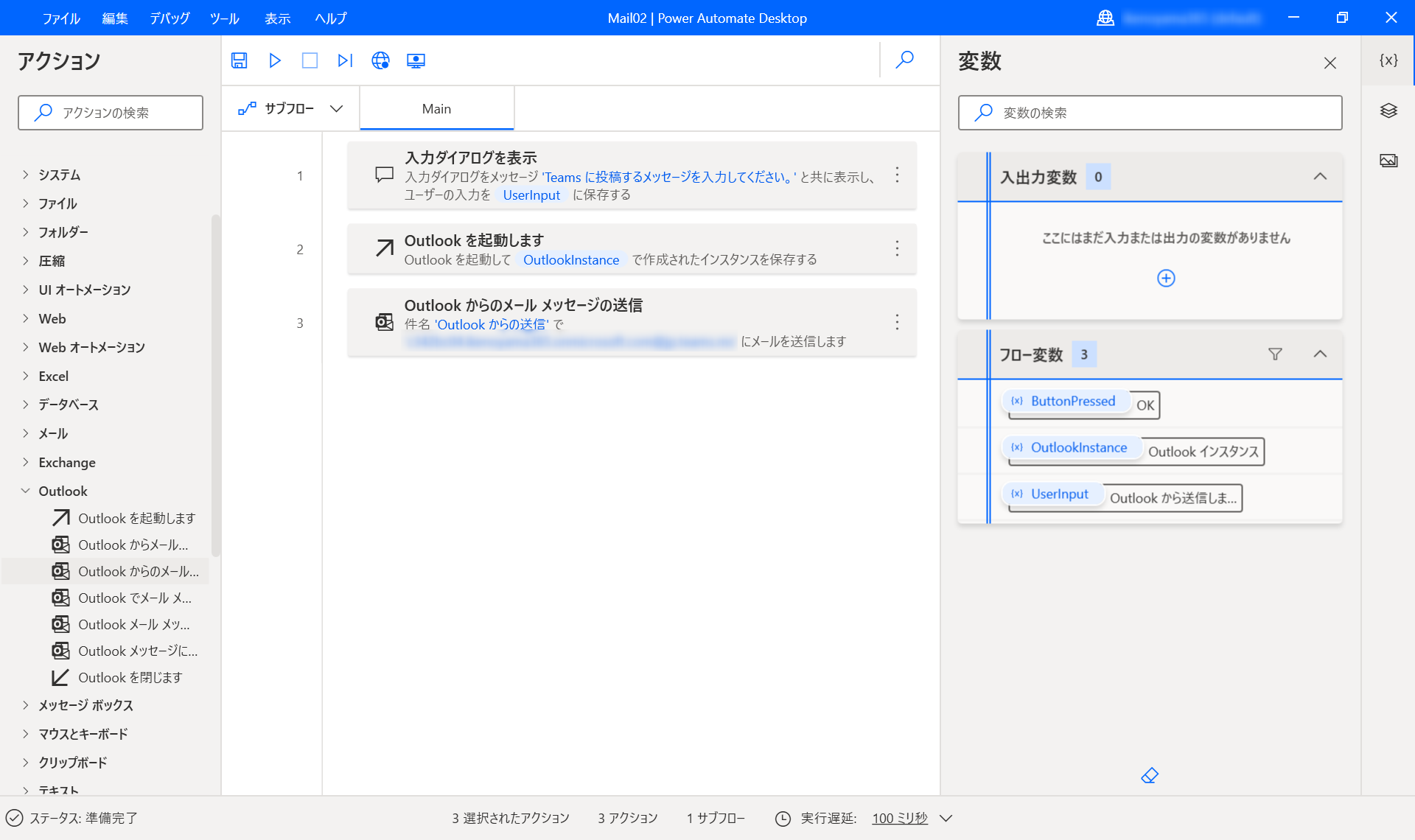Image resolution: width=1415 pixels, height=840 pixels.
Task: Open the UI elements layers icon
Action: pyautogui.click(x=1388, y=111)
